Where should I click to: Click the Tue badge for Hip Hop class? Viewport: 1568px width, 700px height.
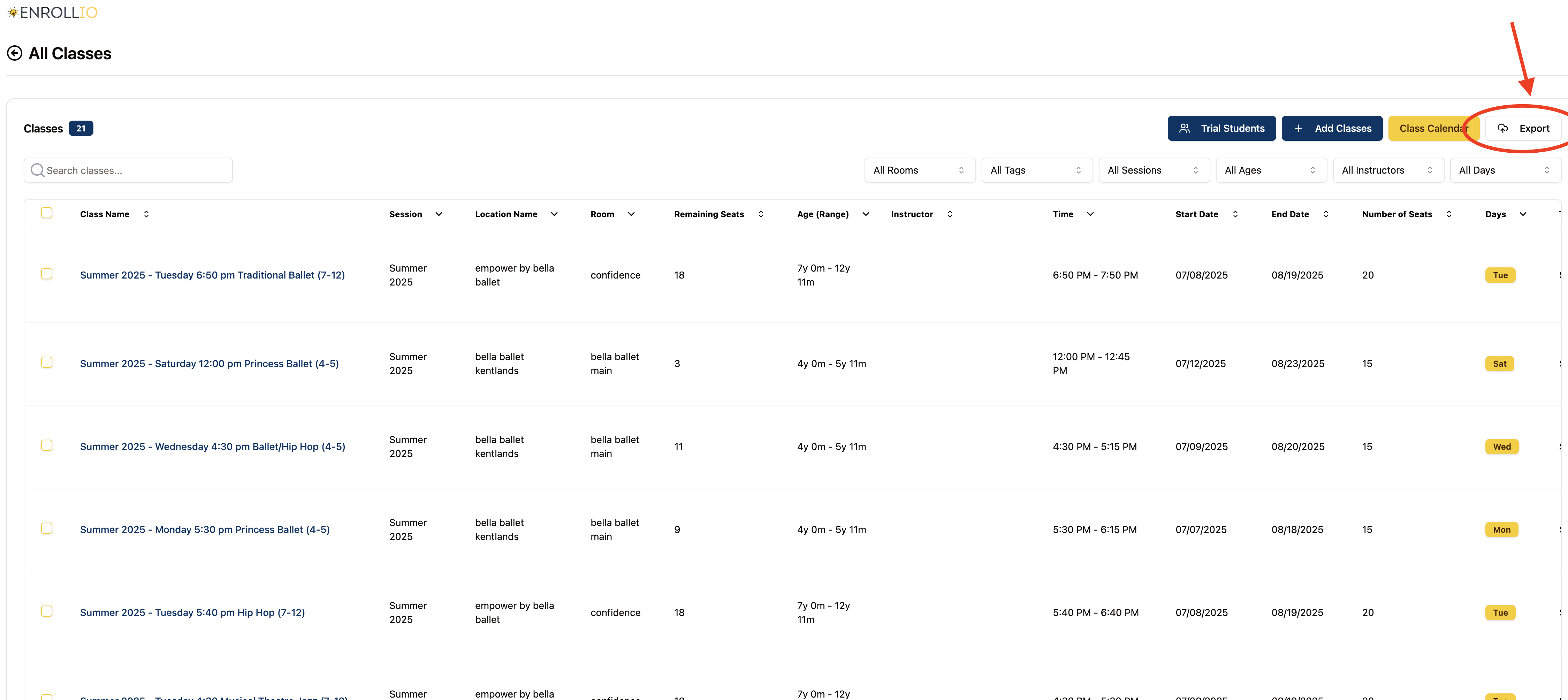(x=1500, y=613)
